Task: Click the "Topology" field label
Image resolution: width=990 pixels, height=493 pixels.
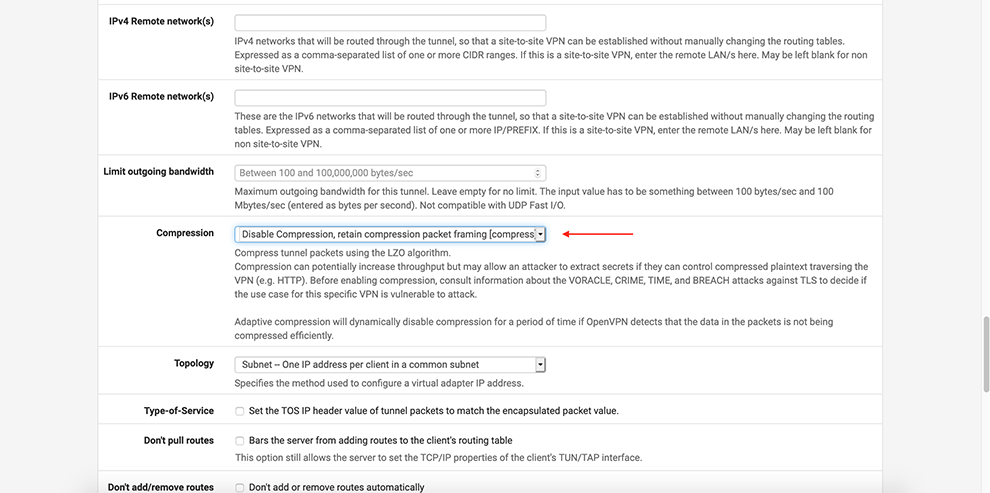Action: point(193,364)
